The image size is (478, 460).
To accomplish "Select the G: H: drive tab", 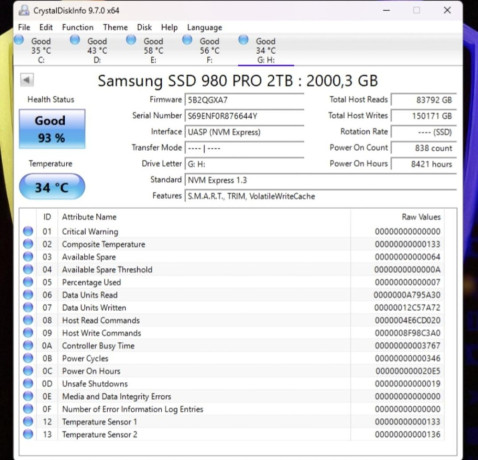I will click(266, 50).
